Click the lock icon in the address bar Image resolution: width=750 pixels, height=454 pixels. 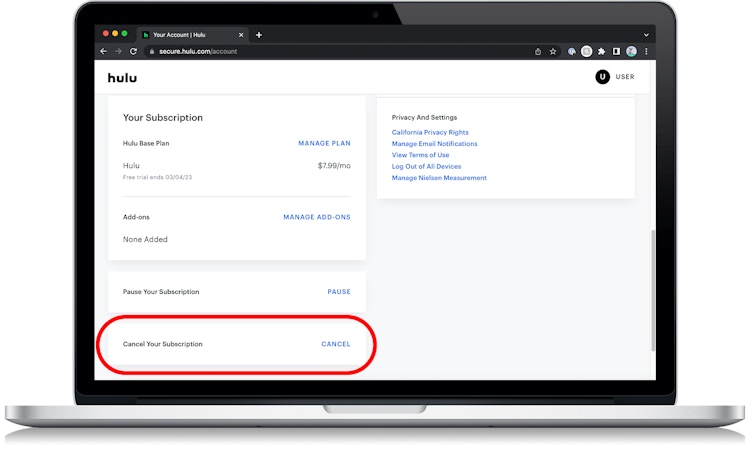tap(152, 51)
